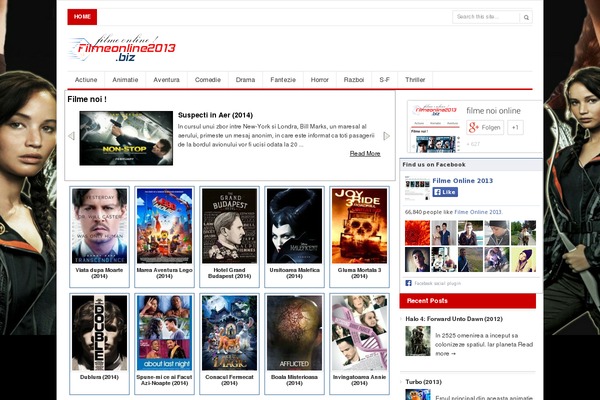600x400 pixels.
Task: Click the red flower Facebook fan photo
Action: pyautogui.click(x=417, y=233)
